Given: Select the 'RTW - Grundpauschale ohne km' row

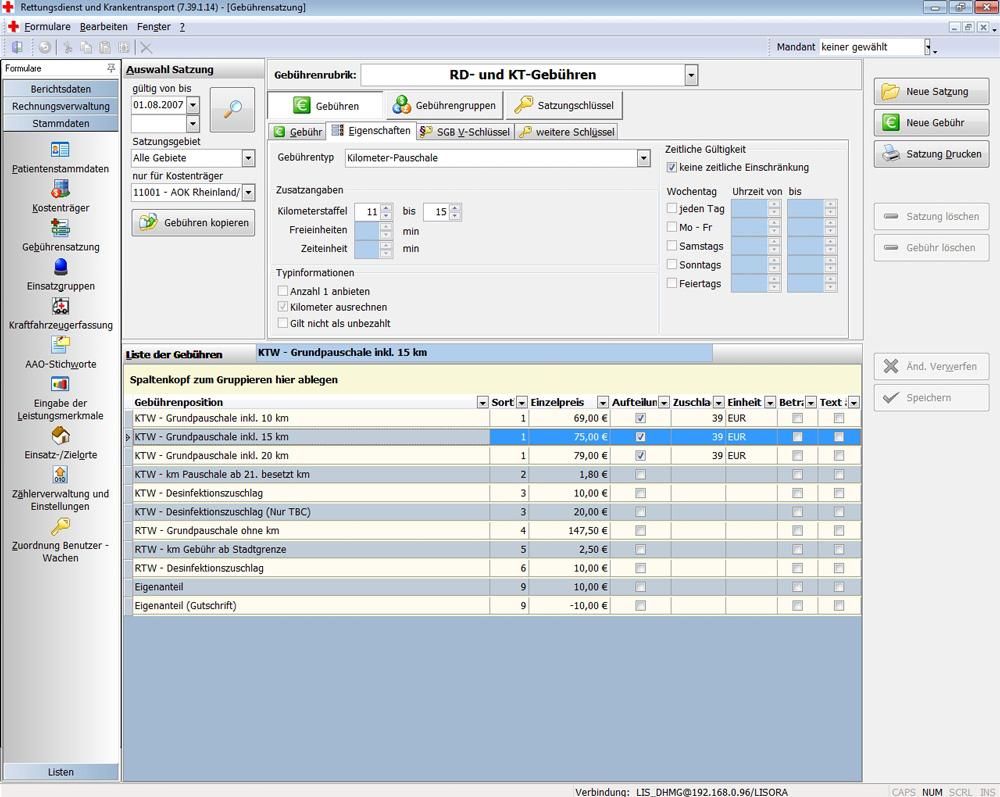Looking at the screenshot, I should (310, 531).
